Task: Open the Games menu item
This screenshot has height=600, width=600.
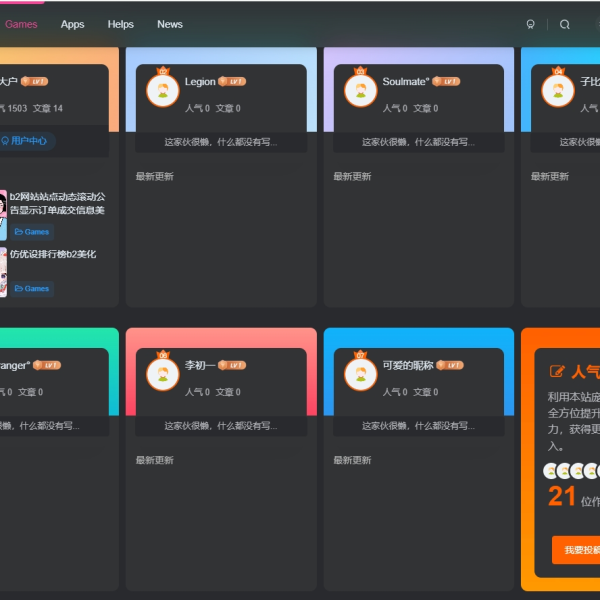Action: point(21,24)
